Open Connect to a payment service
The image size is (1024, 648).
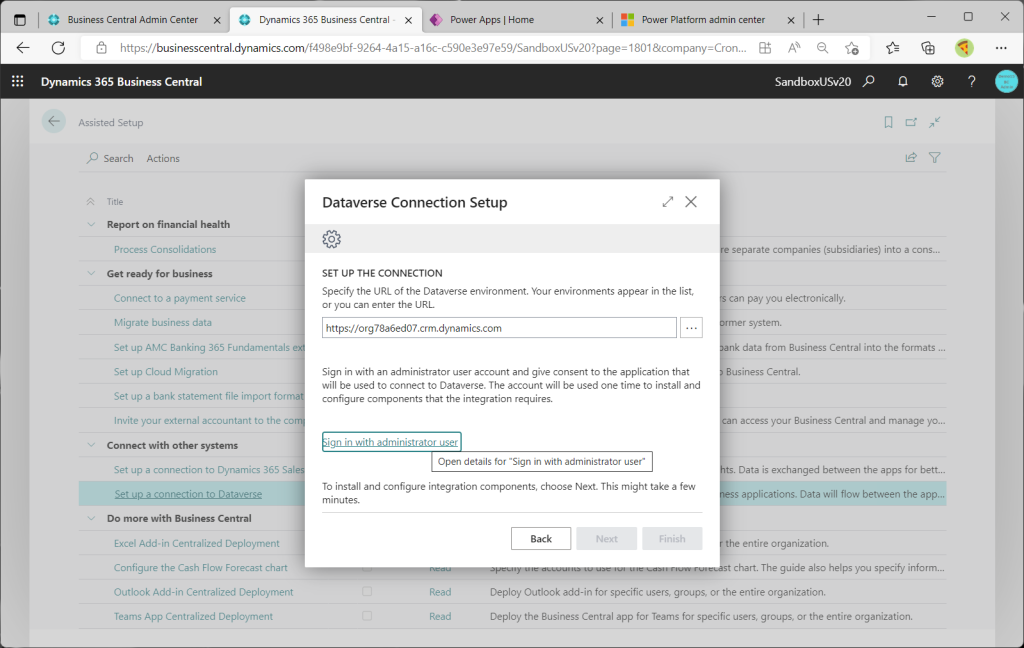(x=180, y=298)
